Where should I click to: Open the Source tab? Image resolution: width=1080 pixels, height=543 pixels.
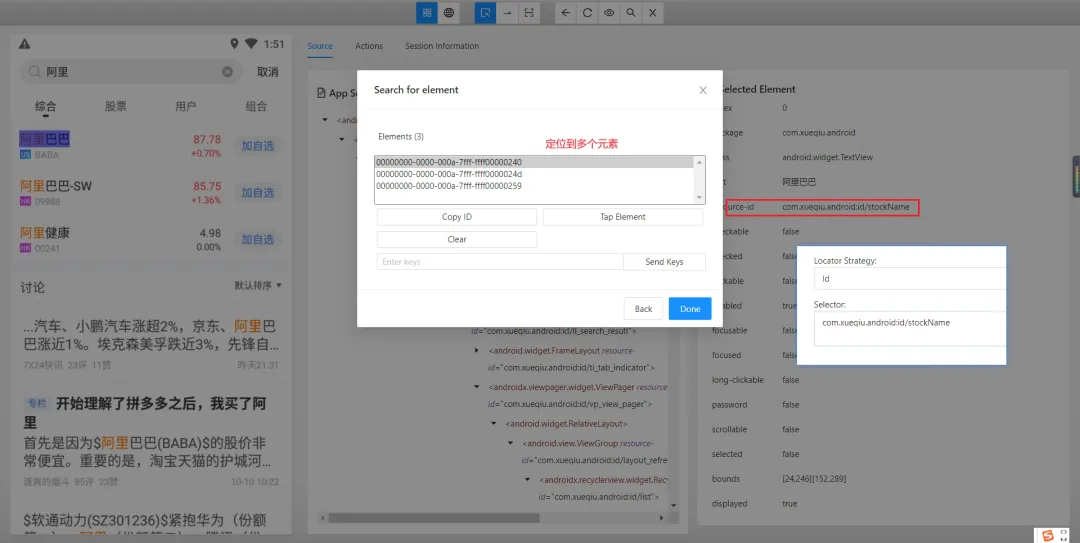(x=320, y=46)
